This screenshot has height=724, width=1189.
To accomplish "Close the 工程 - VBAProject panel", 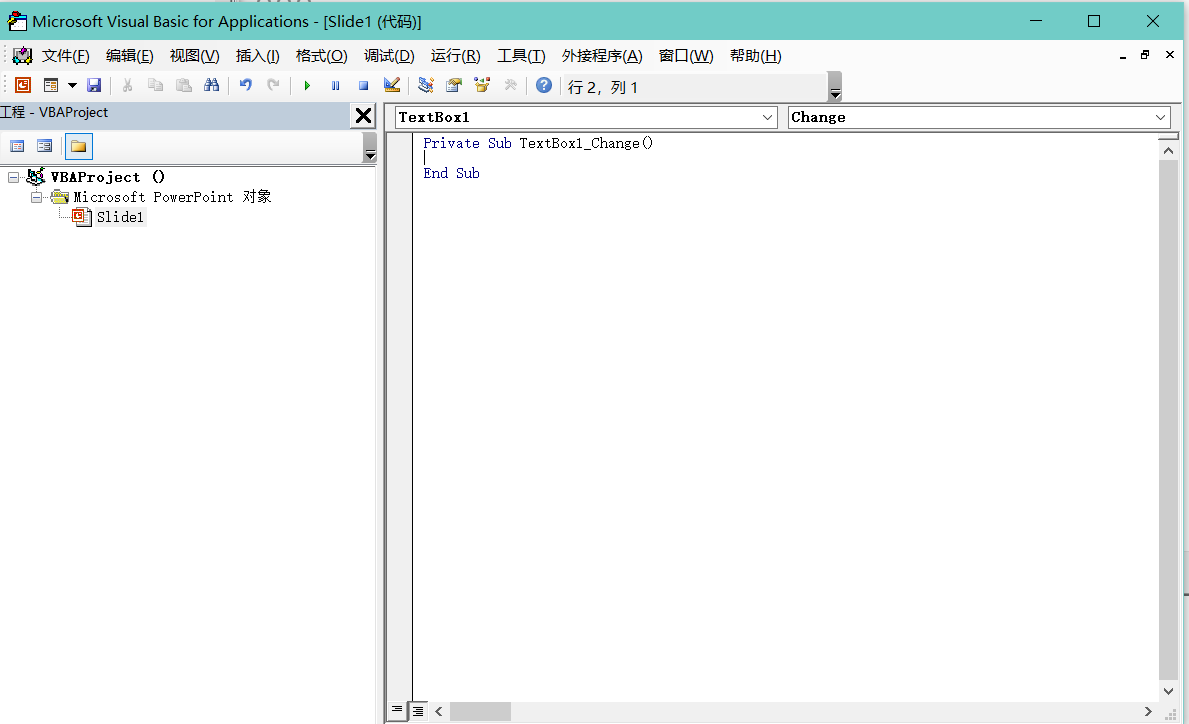I will 364,115.
